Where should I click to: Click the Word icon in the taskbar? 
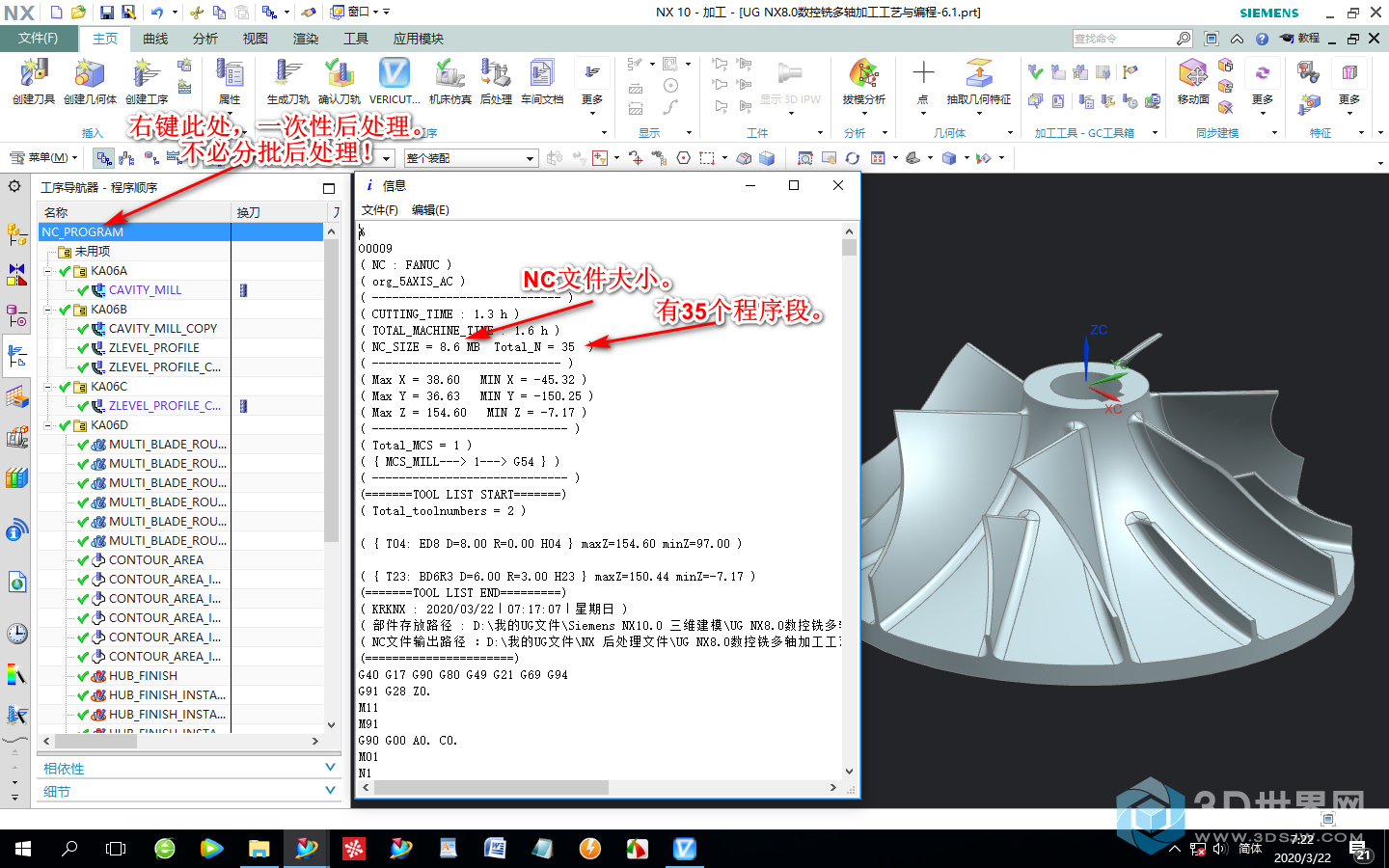click(x=494, y=849)
